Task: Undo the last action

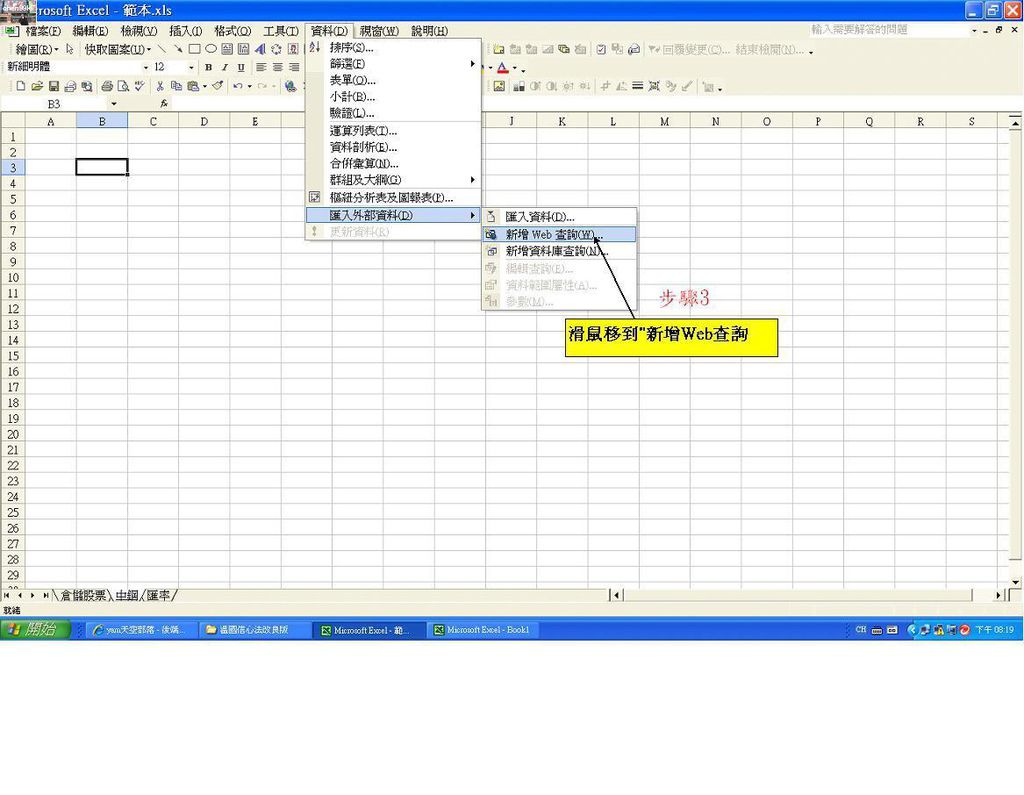Action: click(x=238, y=86)
